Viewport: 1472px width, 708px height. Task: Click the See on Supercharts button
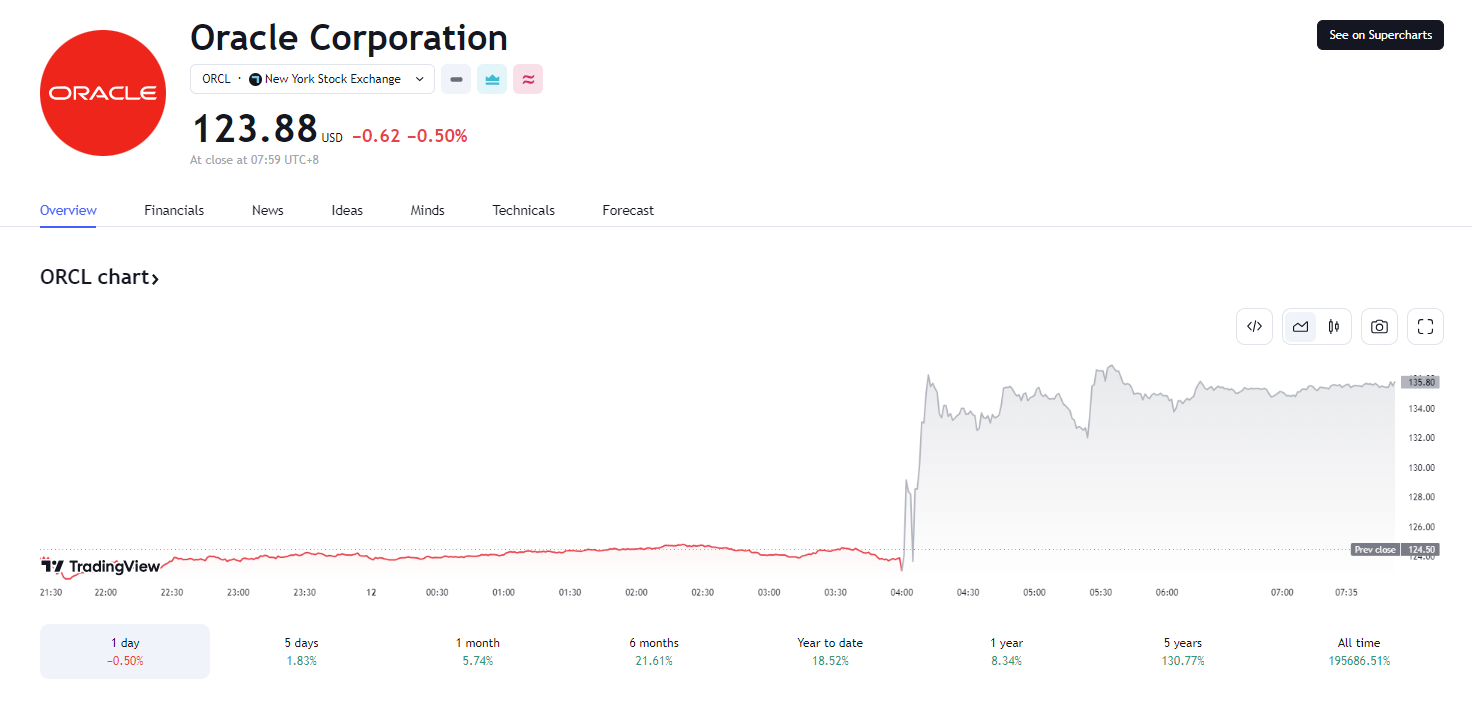[x=1380, y=35]
